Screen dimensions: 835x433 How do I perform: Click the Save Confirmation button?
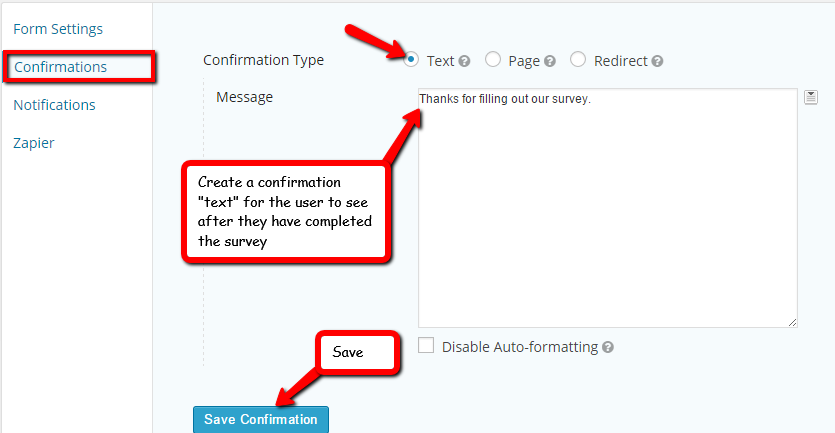(x=260, y=419)
